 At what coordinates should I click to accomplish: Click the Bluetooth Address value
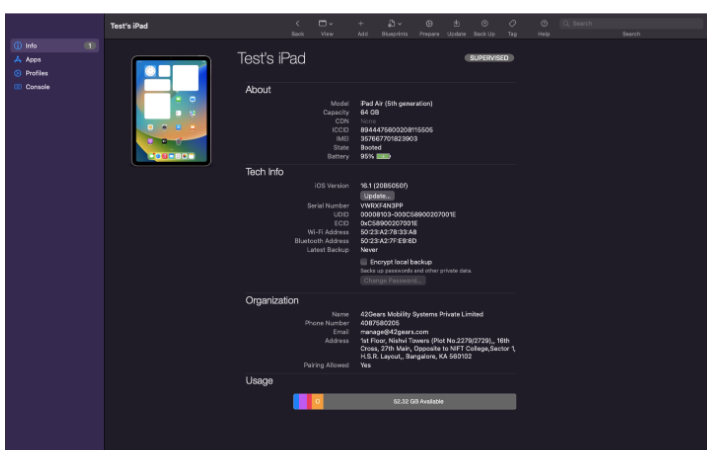click(x=388, y=241)
